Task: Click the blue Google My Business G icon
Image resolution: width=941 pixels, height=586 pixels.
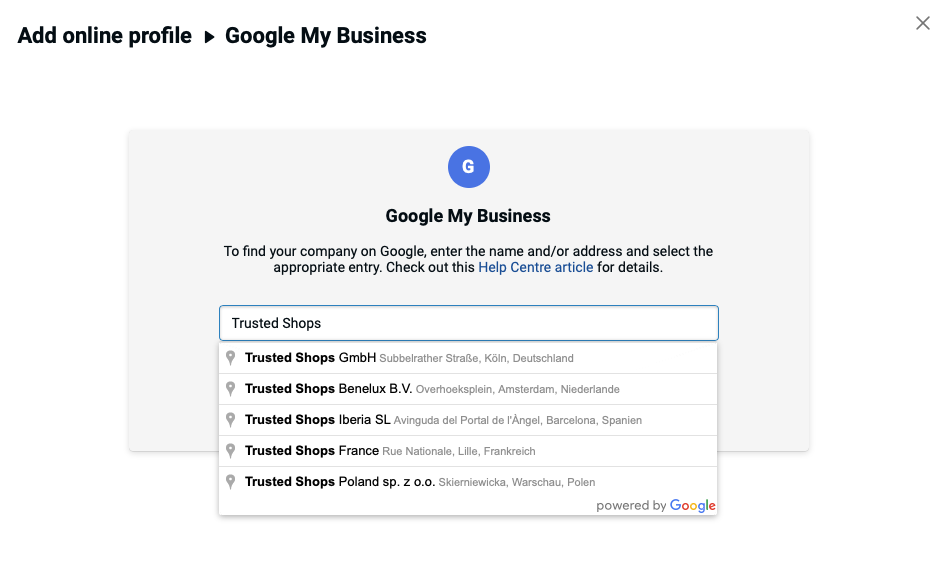Action: pyautogui.click(x=469, y=167)
